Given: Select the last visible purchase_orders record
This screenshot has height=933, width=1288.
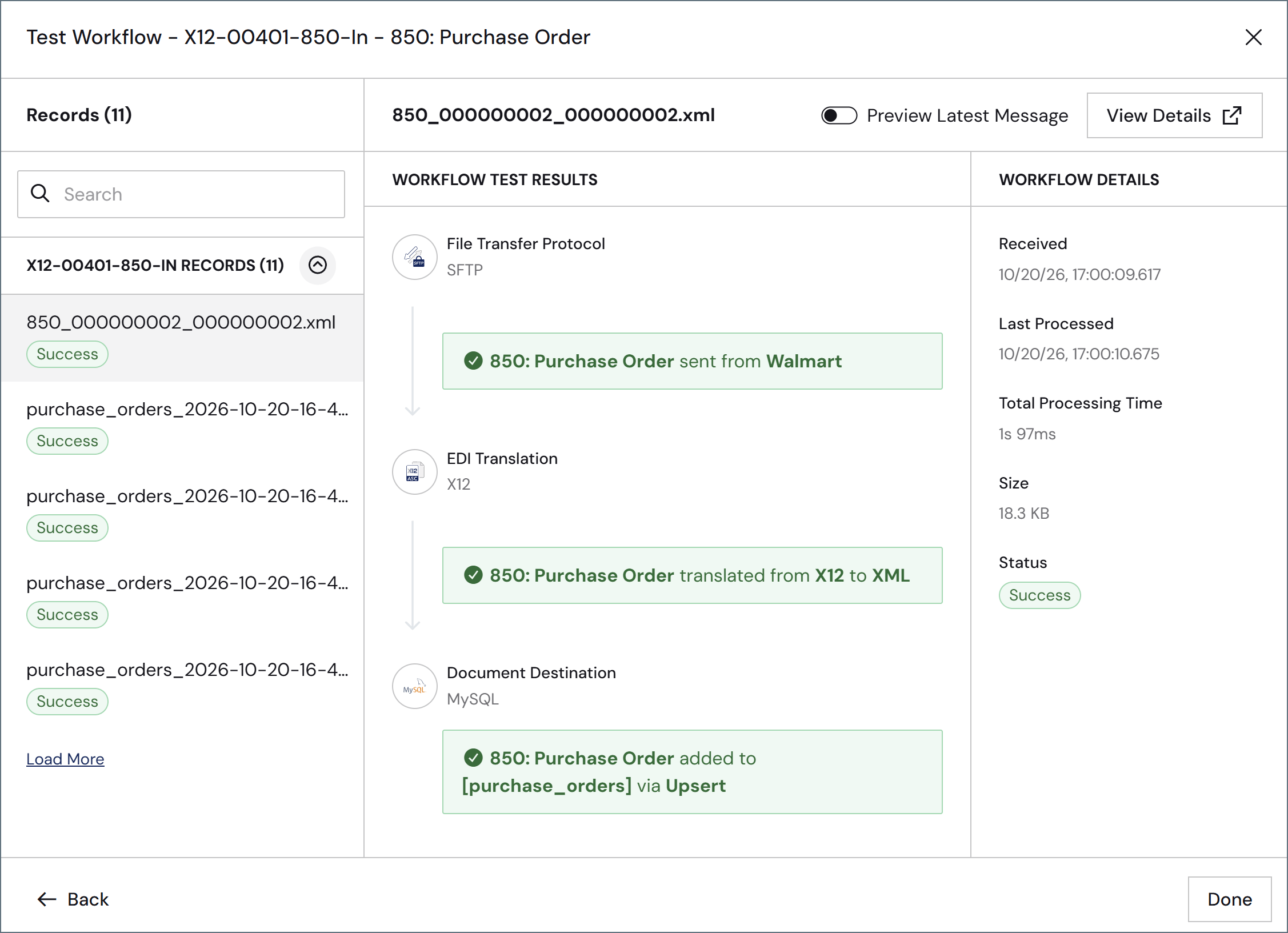Looking at the screenshot, I should click(x=182, y=686).
